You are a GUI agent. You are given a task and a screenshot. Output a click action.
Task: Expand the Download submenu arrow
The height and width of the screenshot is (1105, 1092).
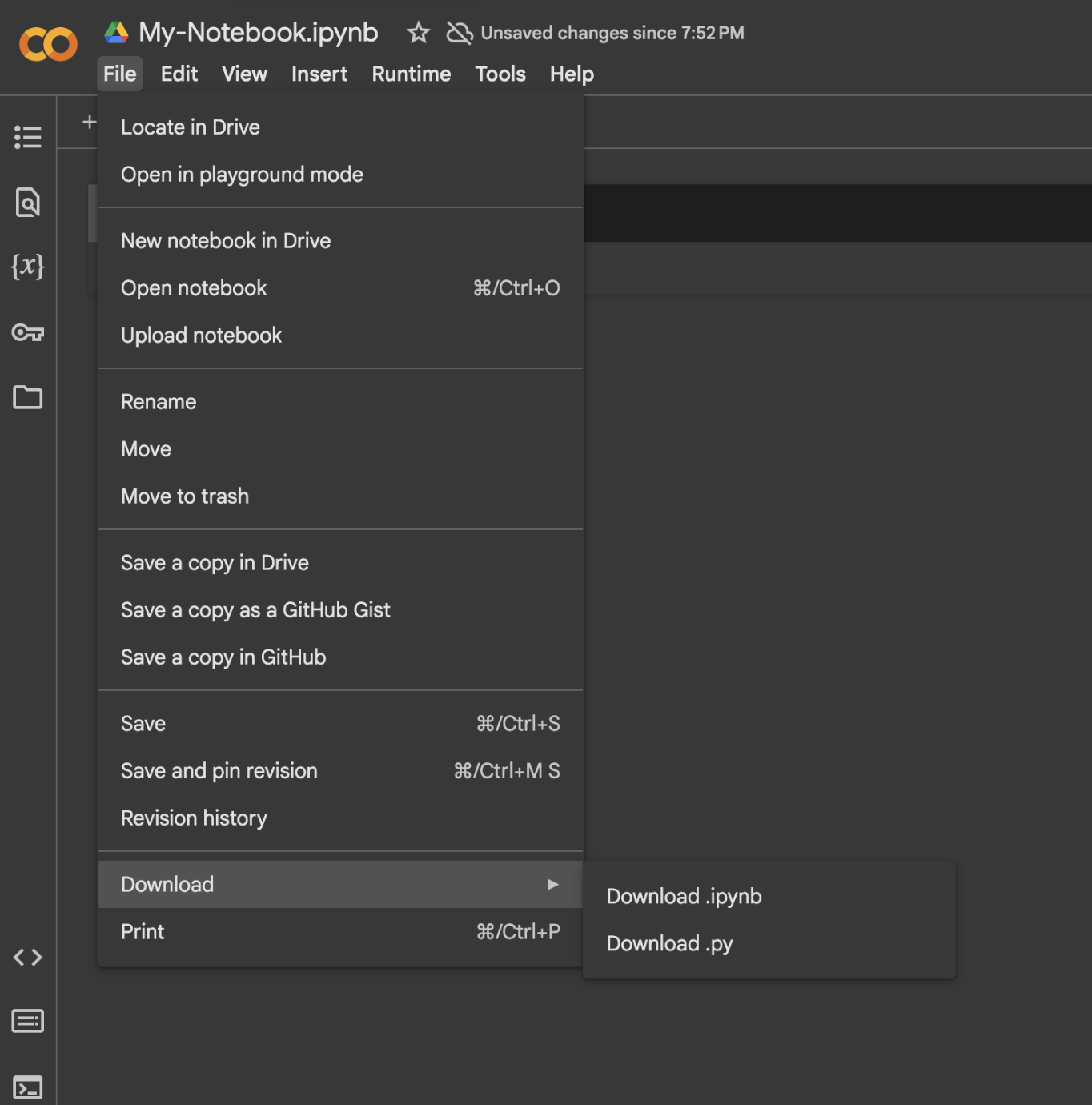(552, 884)
